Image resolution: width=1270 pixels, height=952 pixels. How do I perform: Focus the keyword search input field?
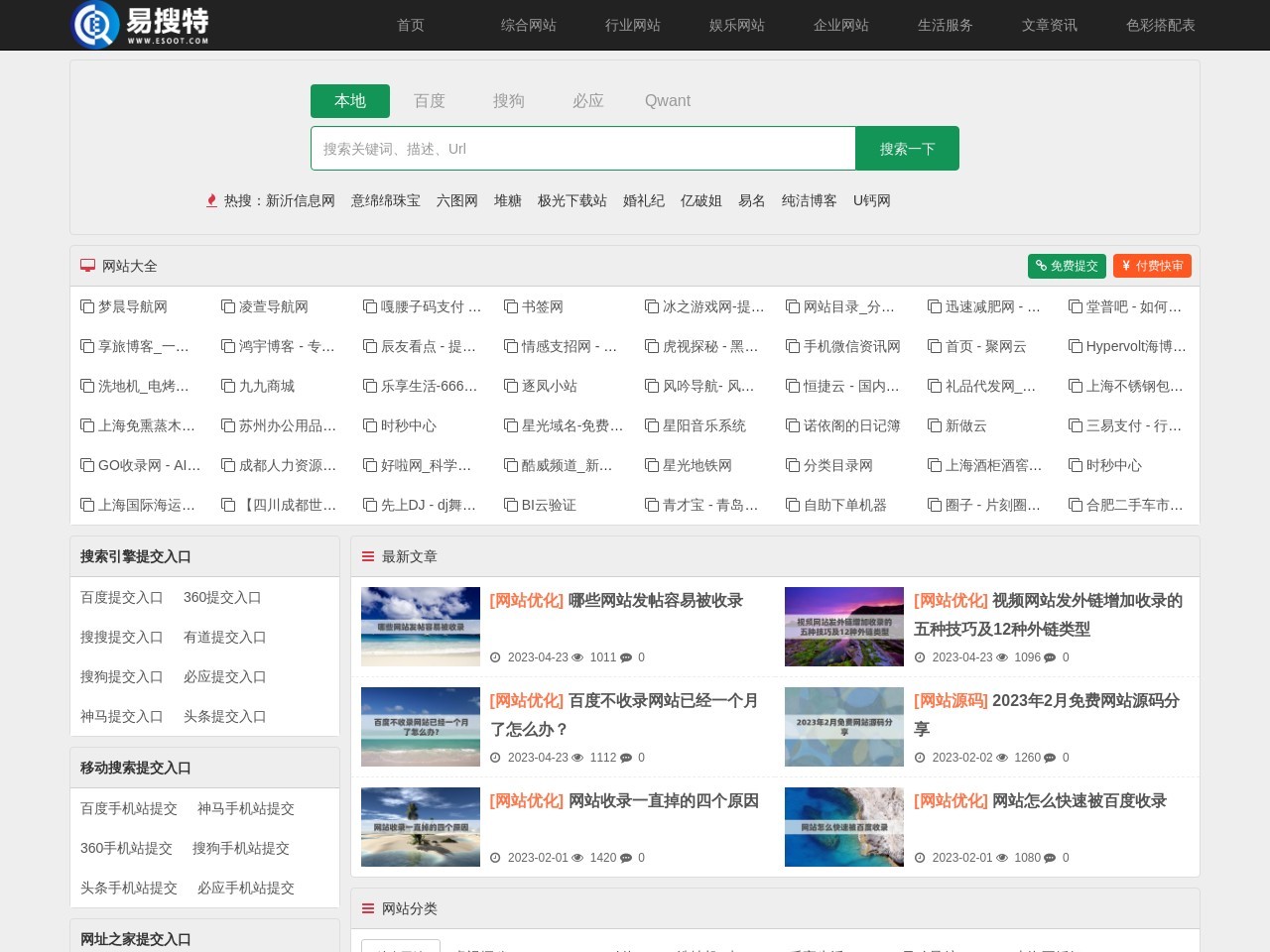coord(583,149)
